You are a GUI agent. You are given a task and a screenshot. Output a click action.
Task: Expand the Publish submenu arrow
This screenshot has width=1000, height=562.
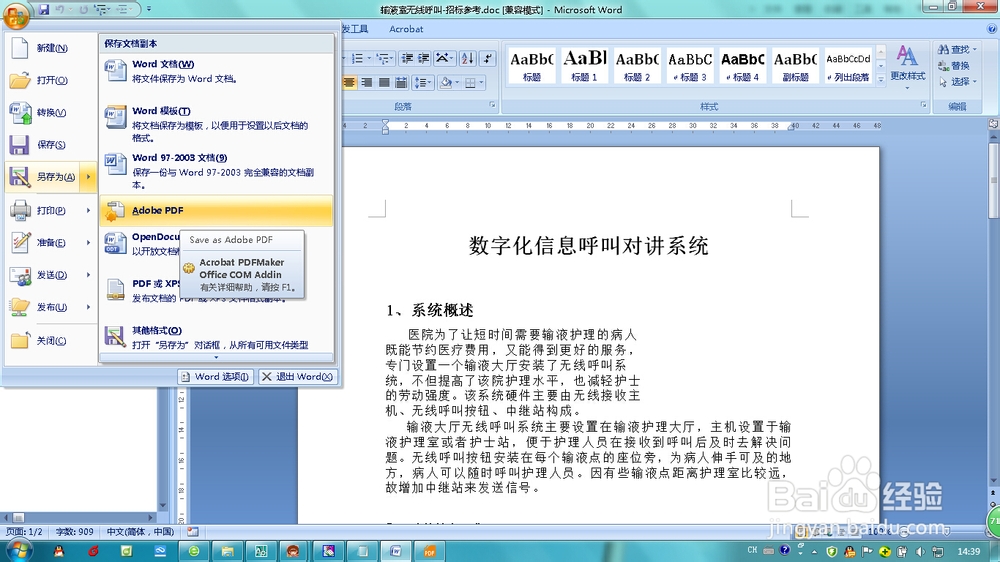89,307
